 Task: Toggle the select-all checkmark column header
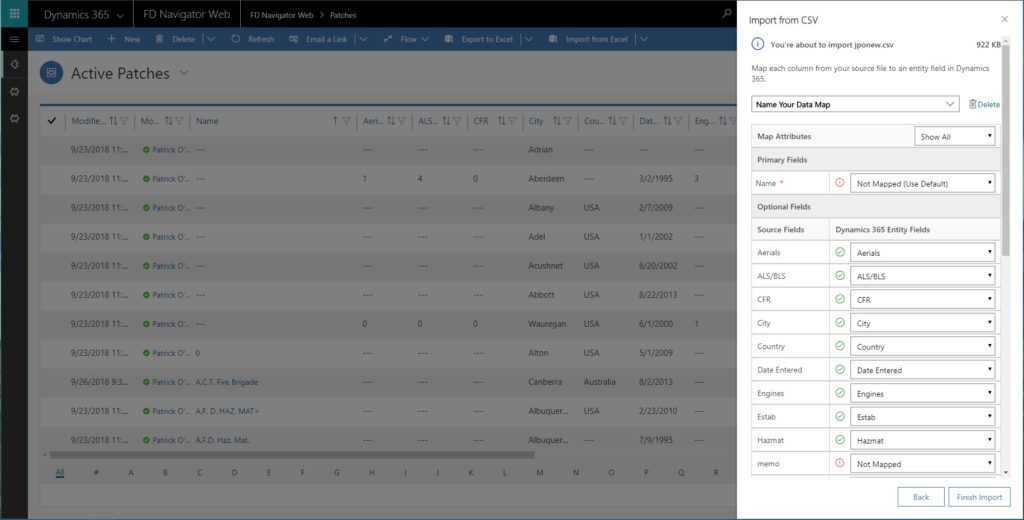coord(52,121)
